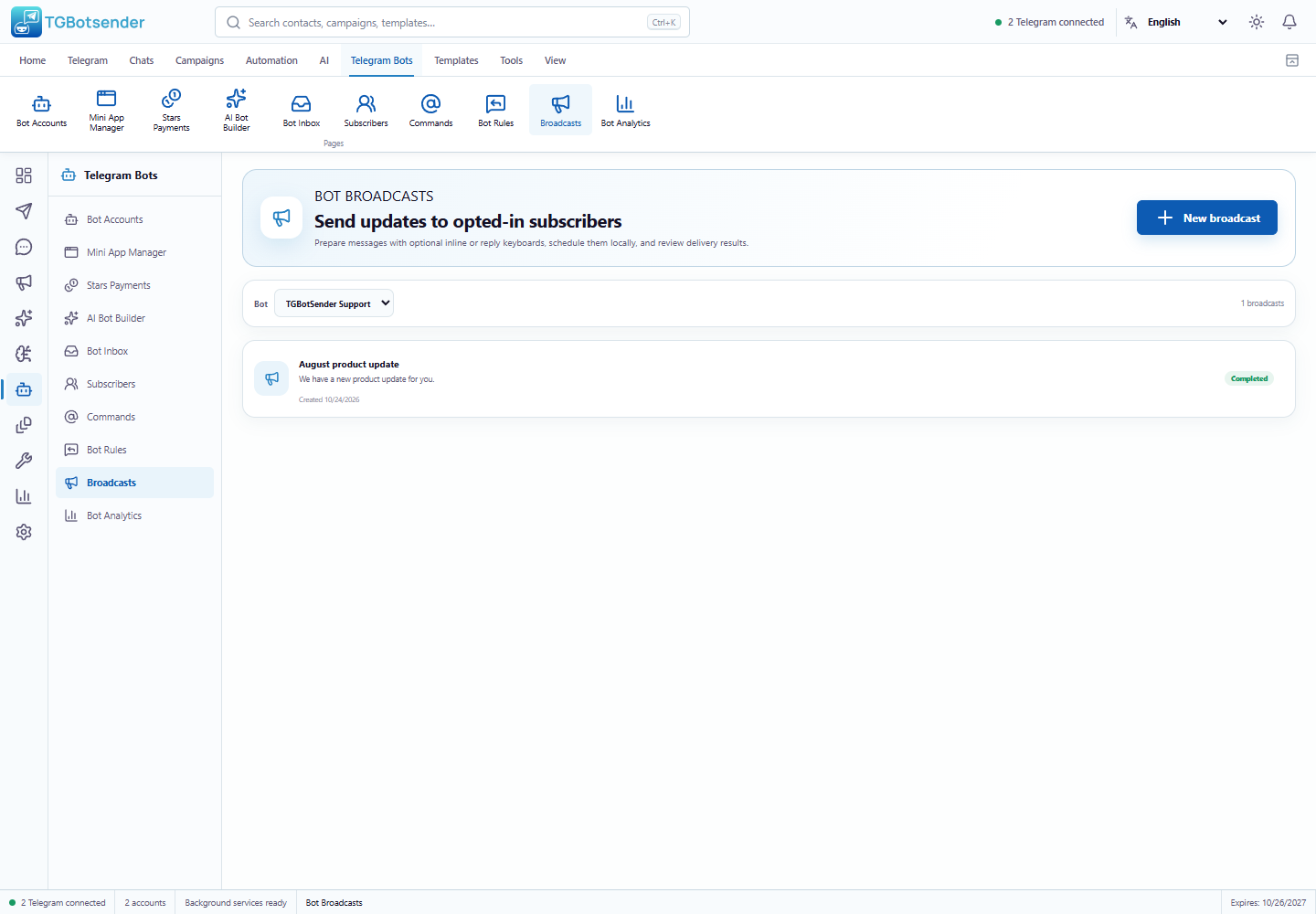The width and height of the screenshot is (1316, 914).
Task: Select Stars Payments in the sidebar list
Action: point(135,285)
